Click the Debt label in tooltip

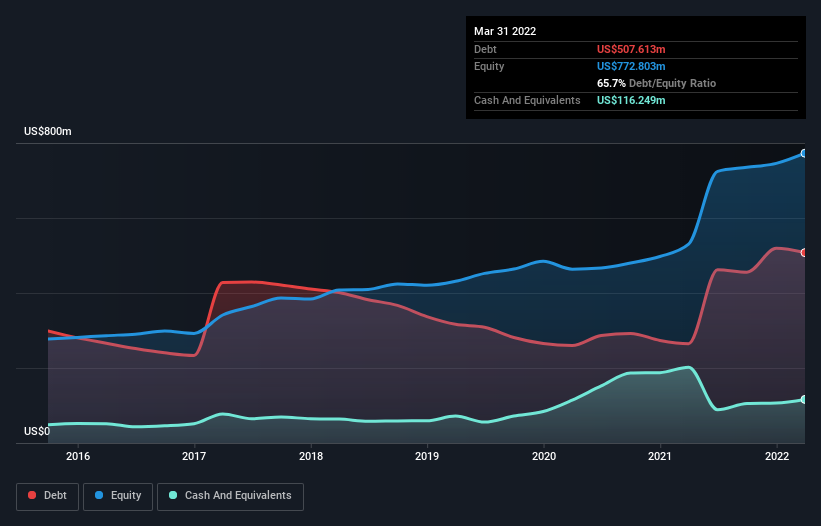[x=485, y=49]
